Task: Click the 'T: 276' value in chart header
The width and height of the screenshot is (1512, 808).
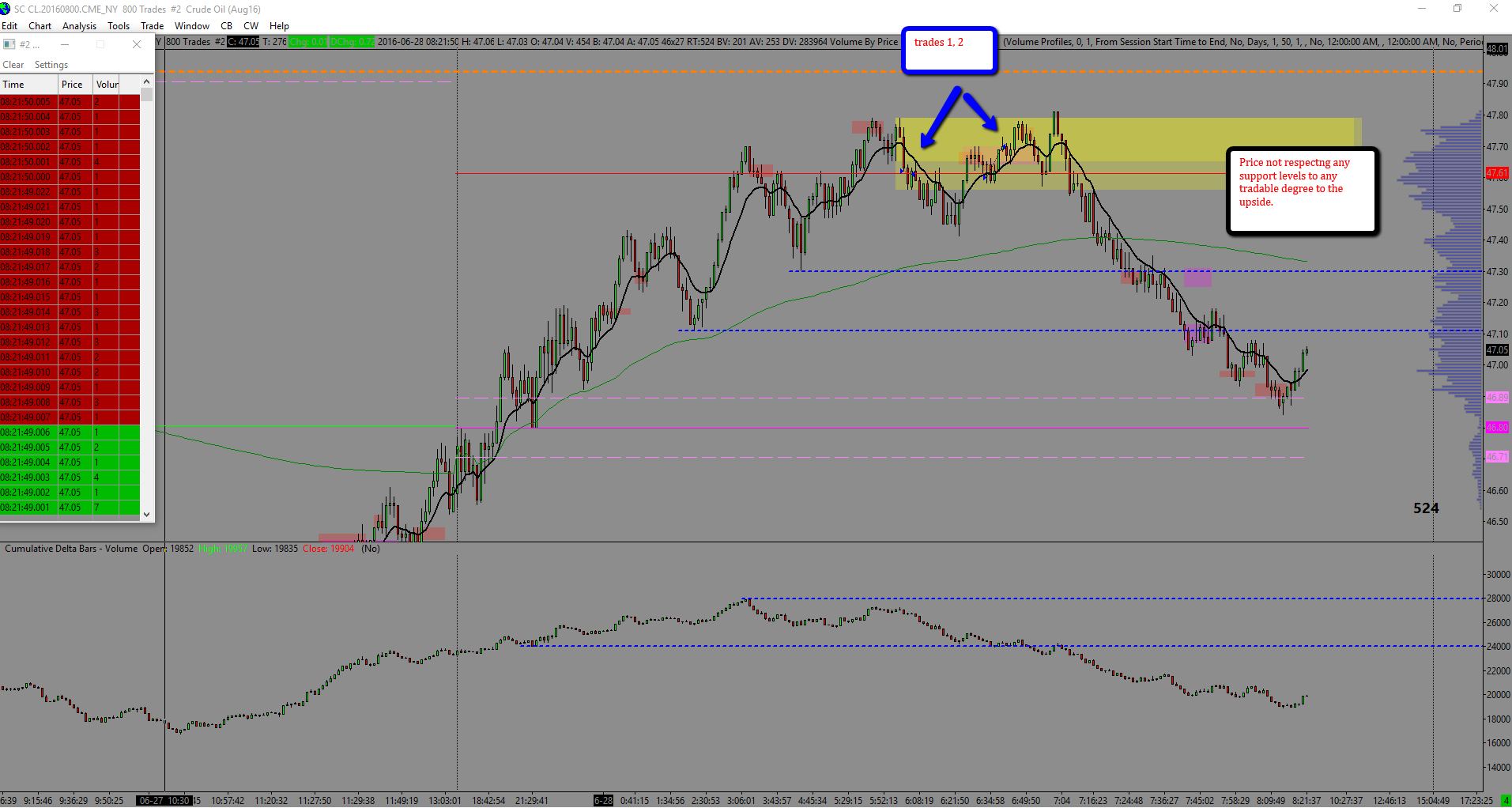Action: pos(274,42)
